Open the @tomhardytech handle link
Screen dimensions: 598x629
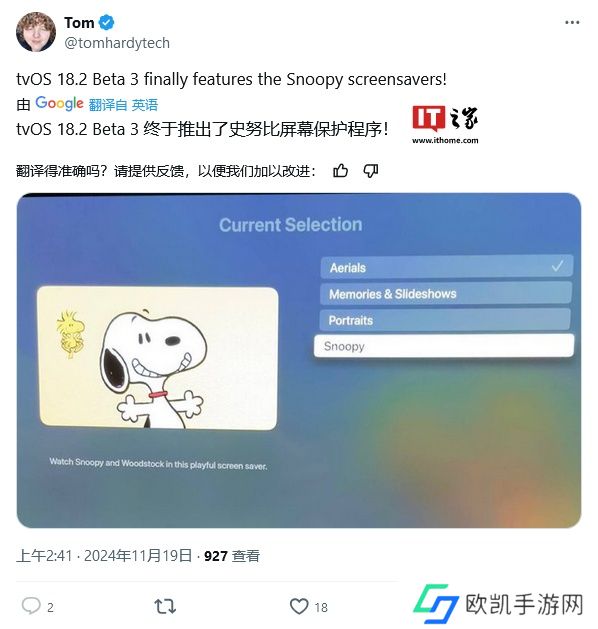[x=117, y=43]
